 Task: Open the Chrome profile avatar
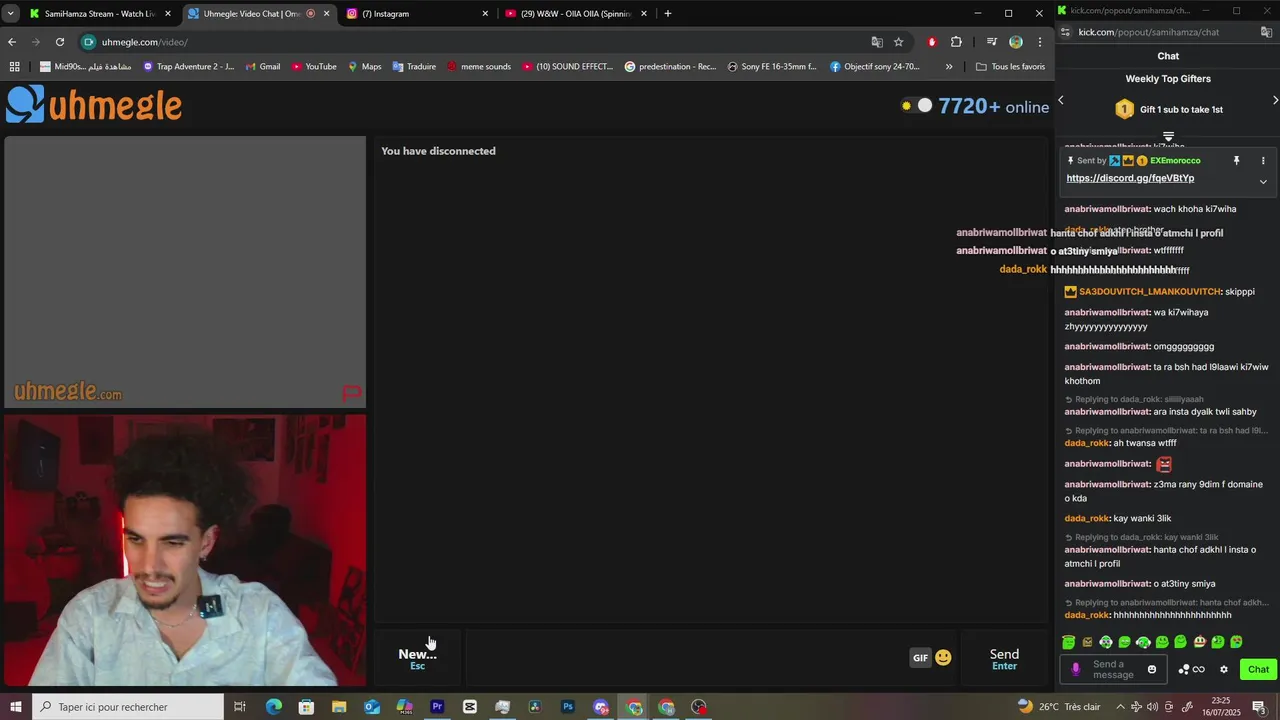[x=1016, y=42]
